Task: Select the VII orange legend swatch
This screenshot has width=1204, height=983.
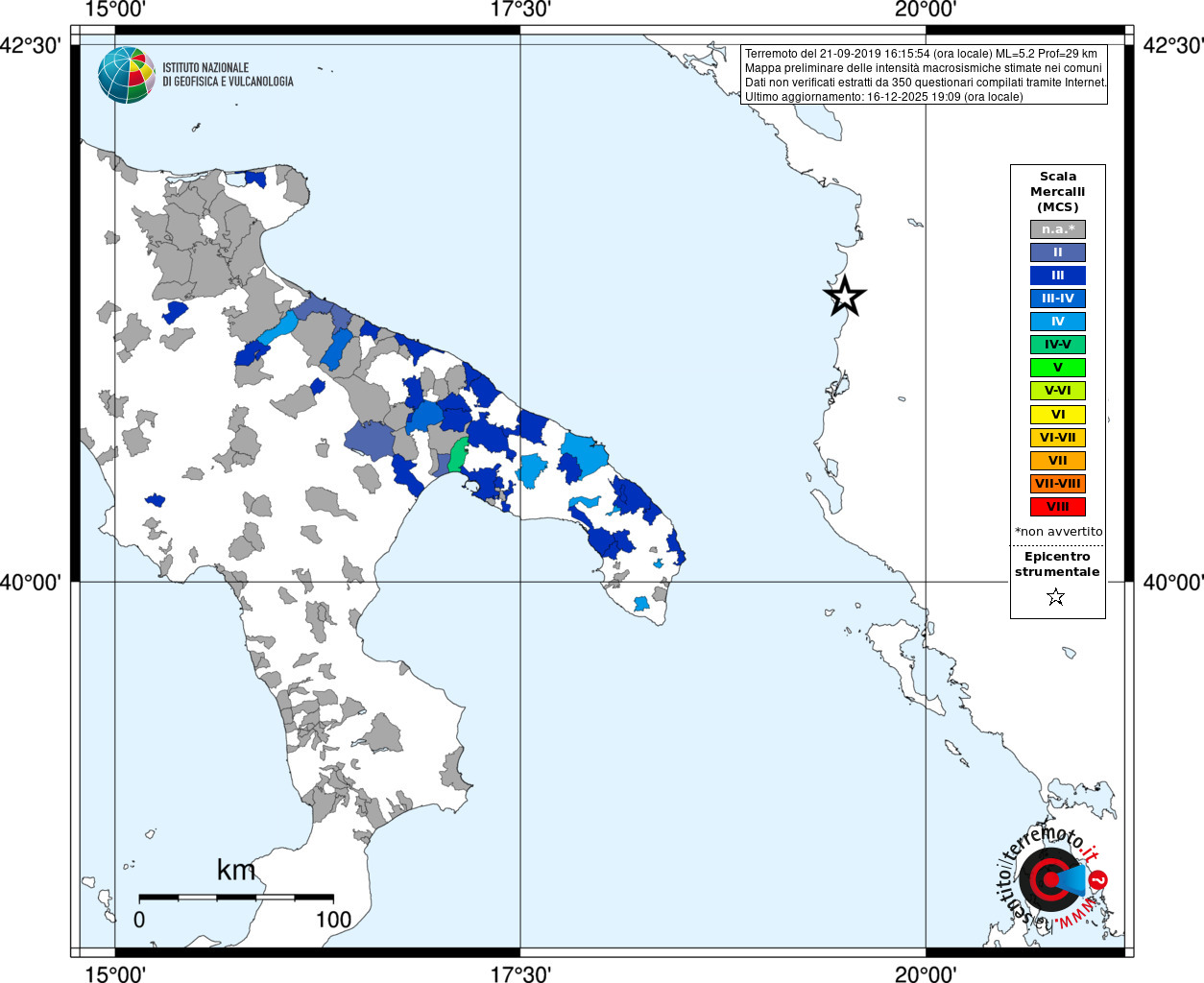Action: (1058, 461)
